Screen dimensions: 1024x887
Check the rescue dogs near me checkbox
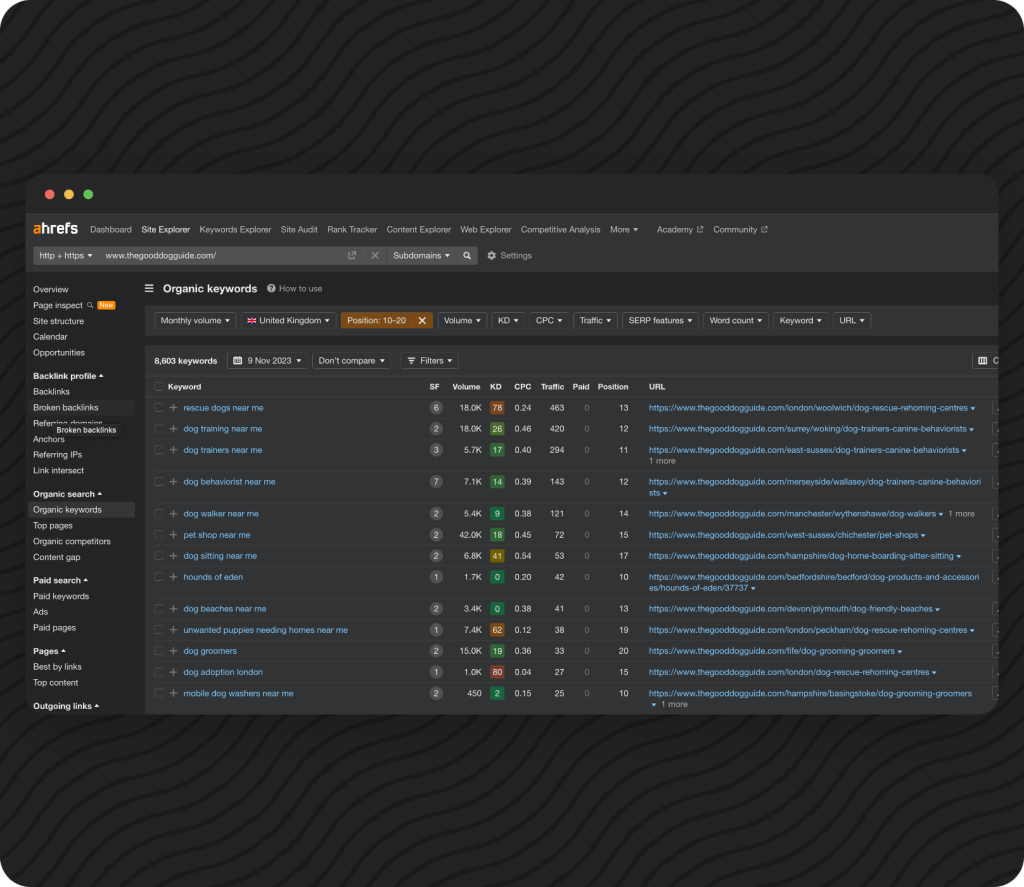tap(159, 408)
